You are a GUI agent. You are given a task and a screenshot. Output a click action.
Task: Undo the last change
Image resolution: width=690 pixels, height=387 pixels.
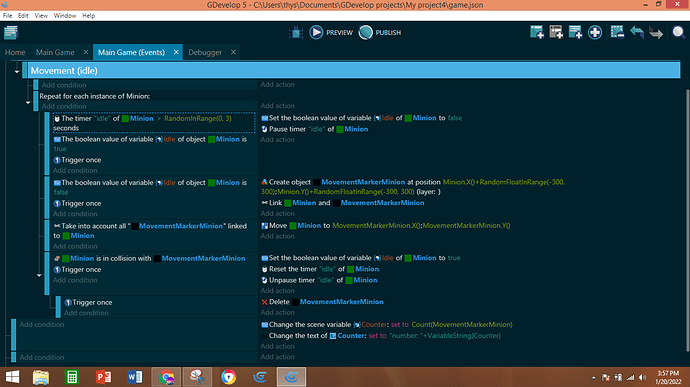(x=637, y=33)
